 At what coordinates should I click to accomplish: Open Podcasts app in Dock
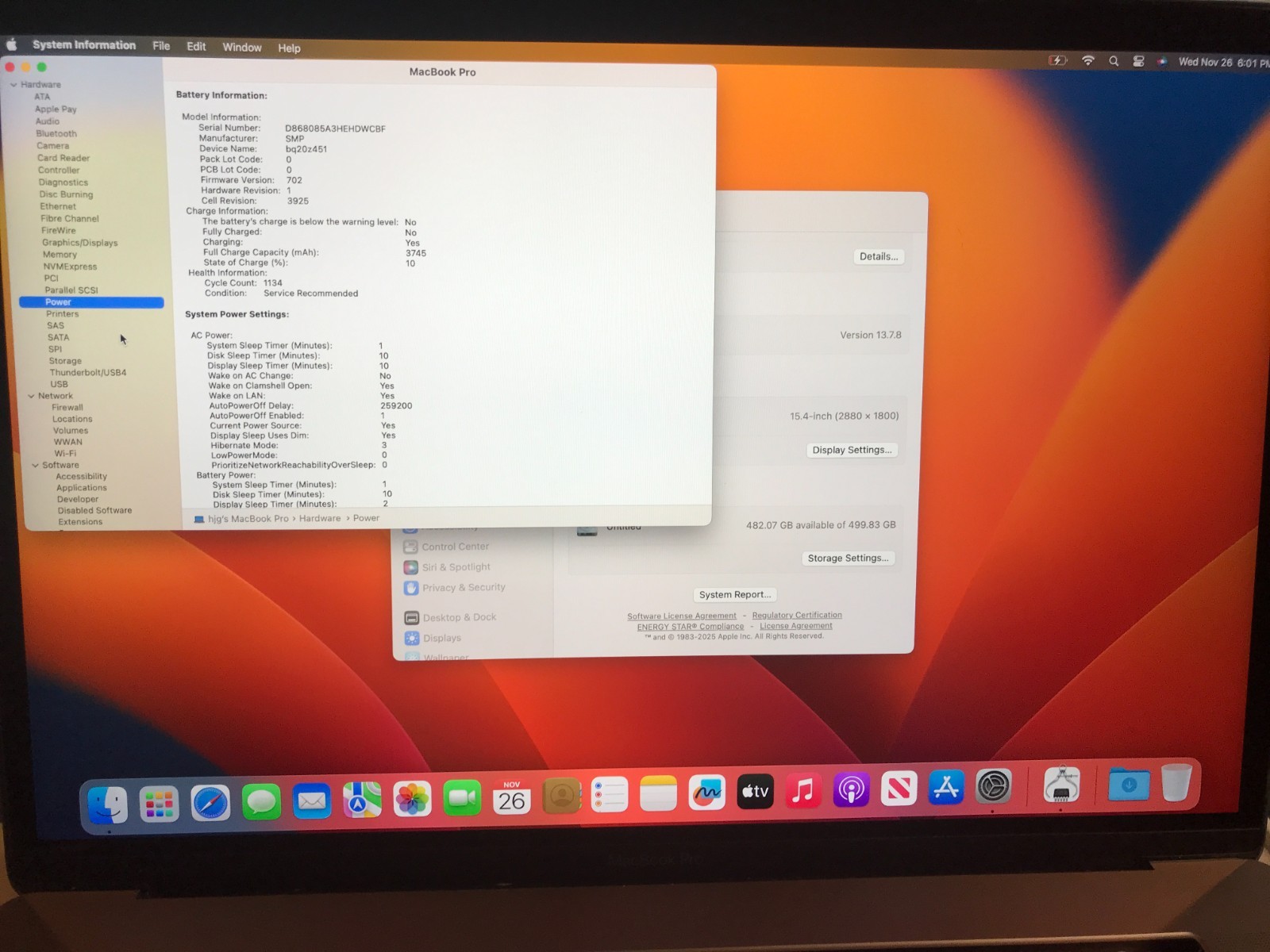(851, 789)
